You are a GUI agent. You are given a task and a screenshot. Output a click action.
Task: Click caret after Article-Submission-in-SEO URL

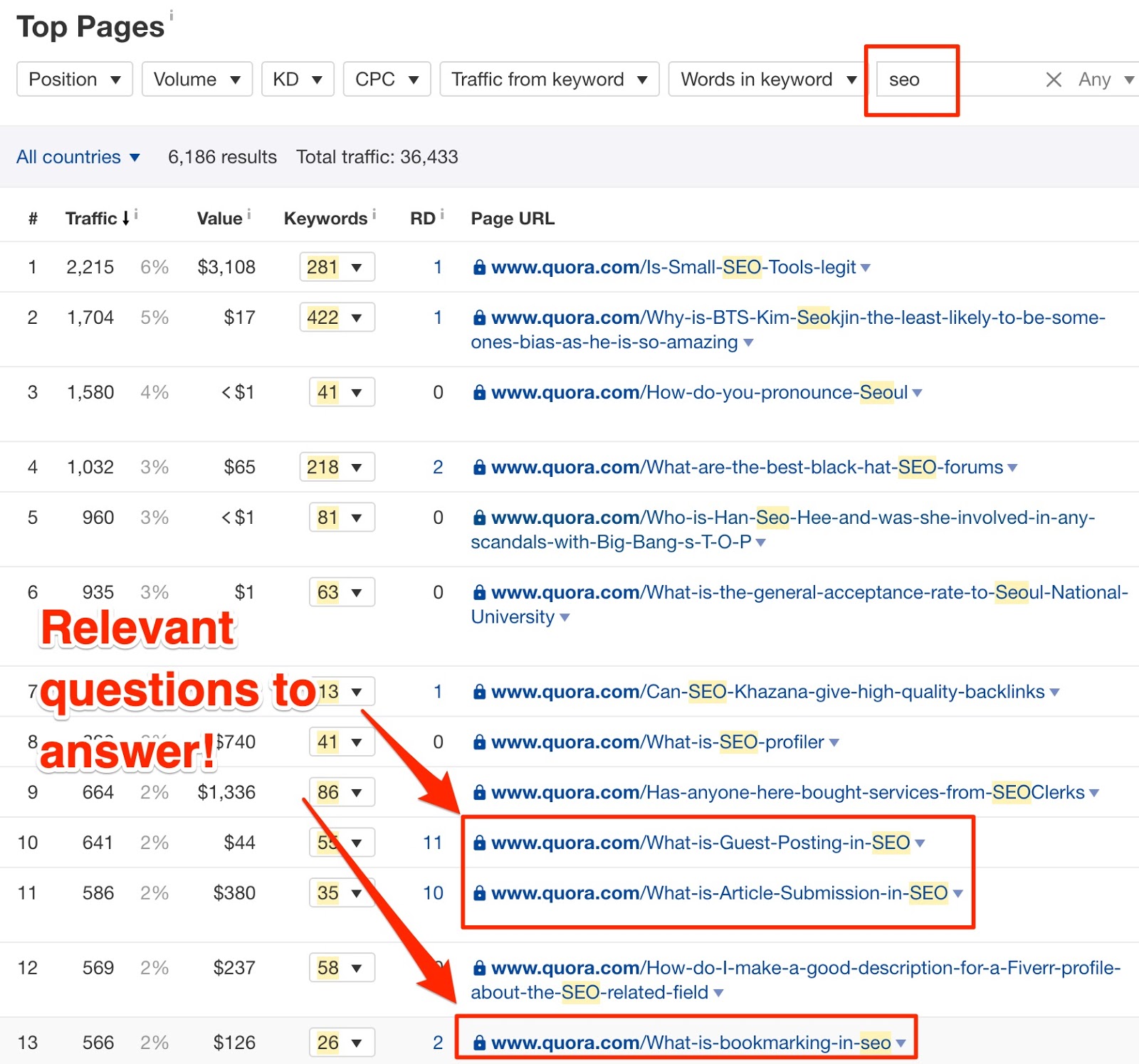tap(957, 894)
